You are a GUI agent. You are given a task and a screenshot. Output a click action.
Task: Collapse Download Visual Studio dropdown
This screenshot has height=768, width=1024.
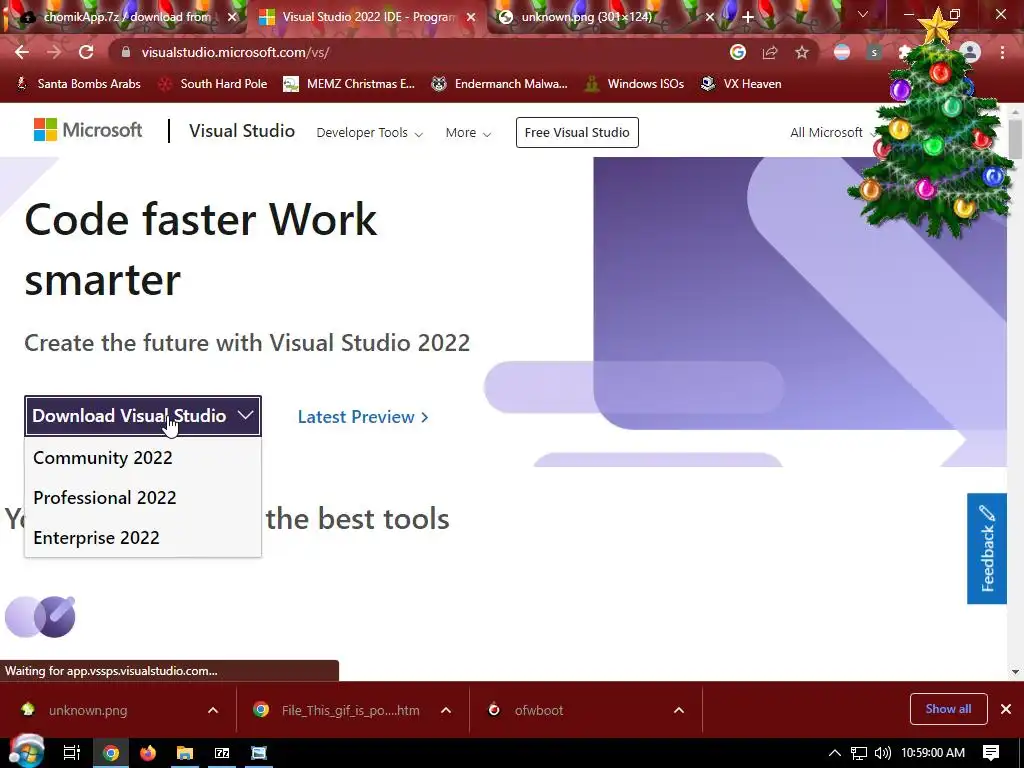143,416
